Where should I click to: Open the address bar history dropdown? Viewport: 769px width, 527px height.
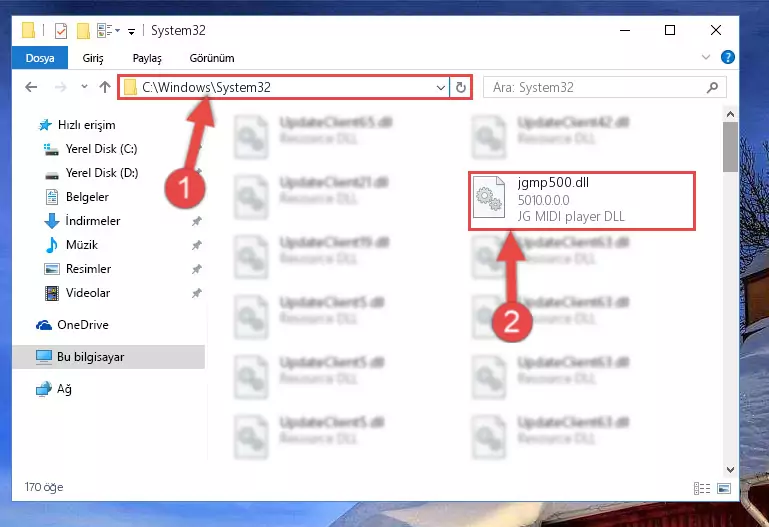point(440,88)
